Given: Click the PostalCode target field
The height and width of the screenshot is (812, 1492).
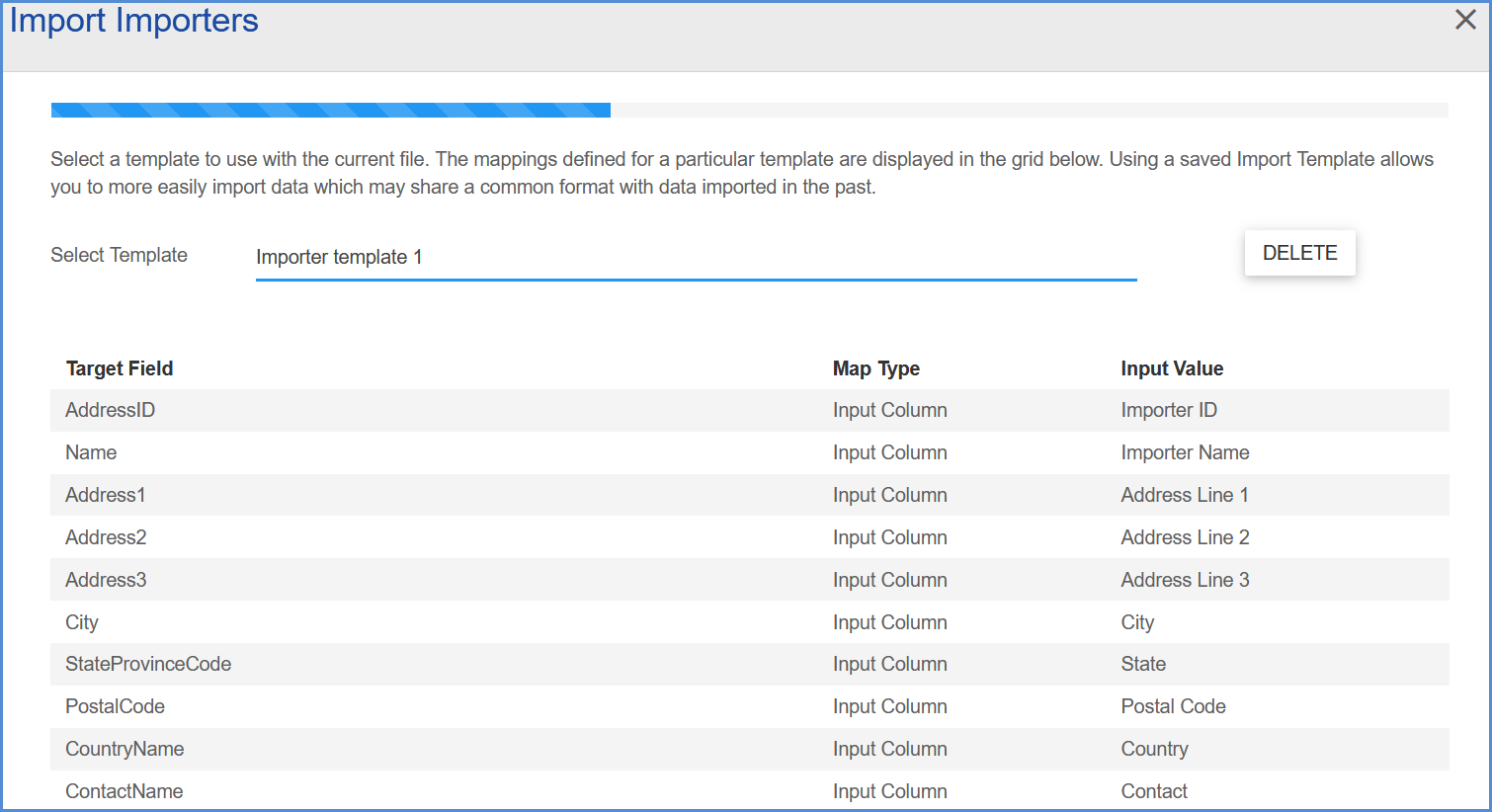Looking at the screenshot, I should pos(115,706).
